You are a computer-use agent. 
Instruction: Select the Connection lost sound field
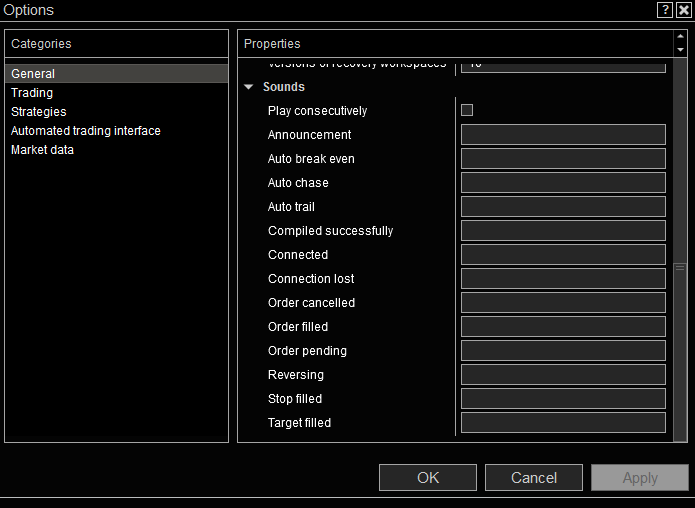tap(563, 279)
